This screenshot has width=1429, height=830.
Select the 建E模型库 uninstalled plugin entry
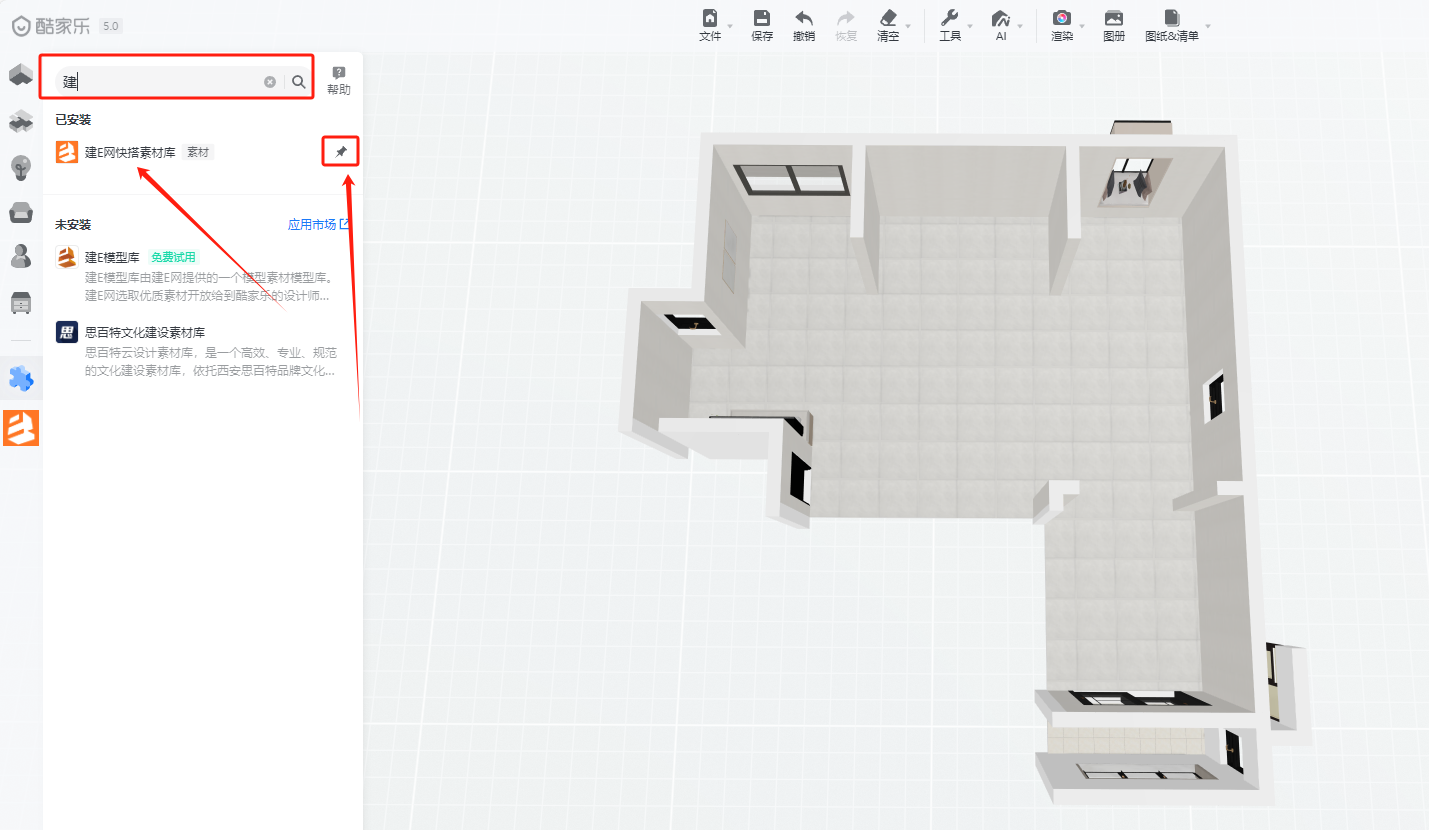pyautogui.click(x=112, y=257)
